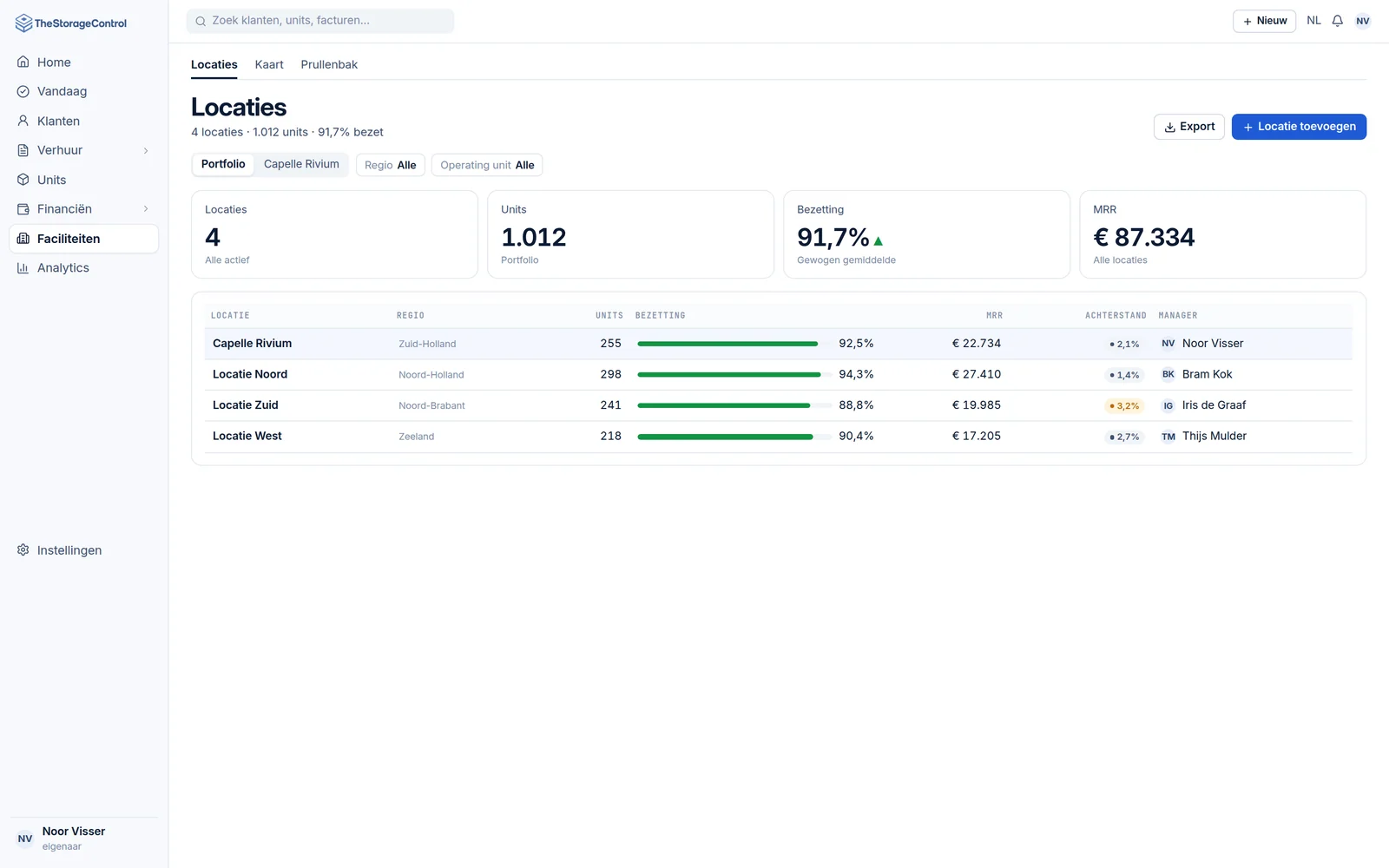This screenshot has height=868, width=1389.
Task: Click the Bezetting summary card
Action: (926, 234)
